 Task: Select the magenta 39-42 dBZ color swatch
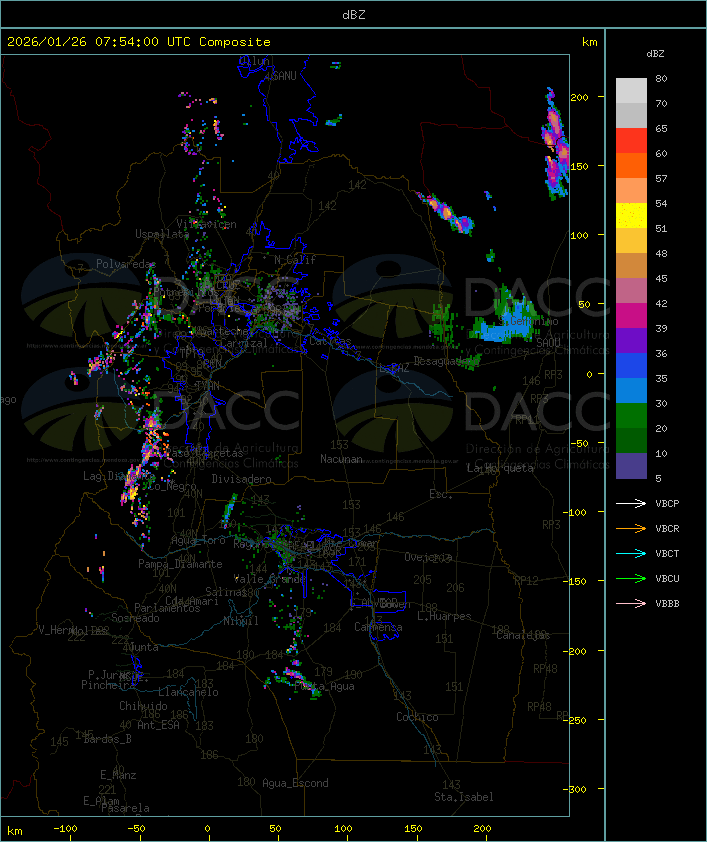pyautogui.click(x=631, y=316)
